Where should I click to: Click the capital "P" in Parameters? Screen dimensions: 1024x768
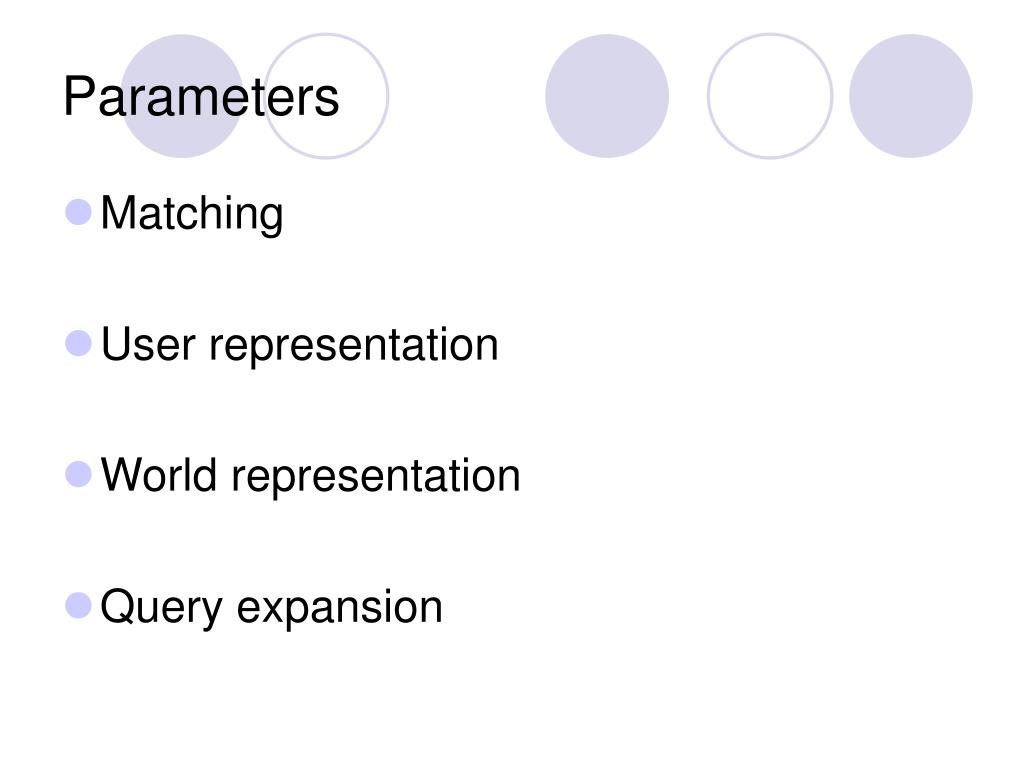click(x=78, y=97)
